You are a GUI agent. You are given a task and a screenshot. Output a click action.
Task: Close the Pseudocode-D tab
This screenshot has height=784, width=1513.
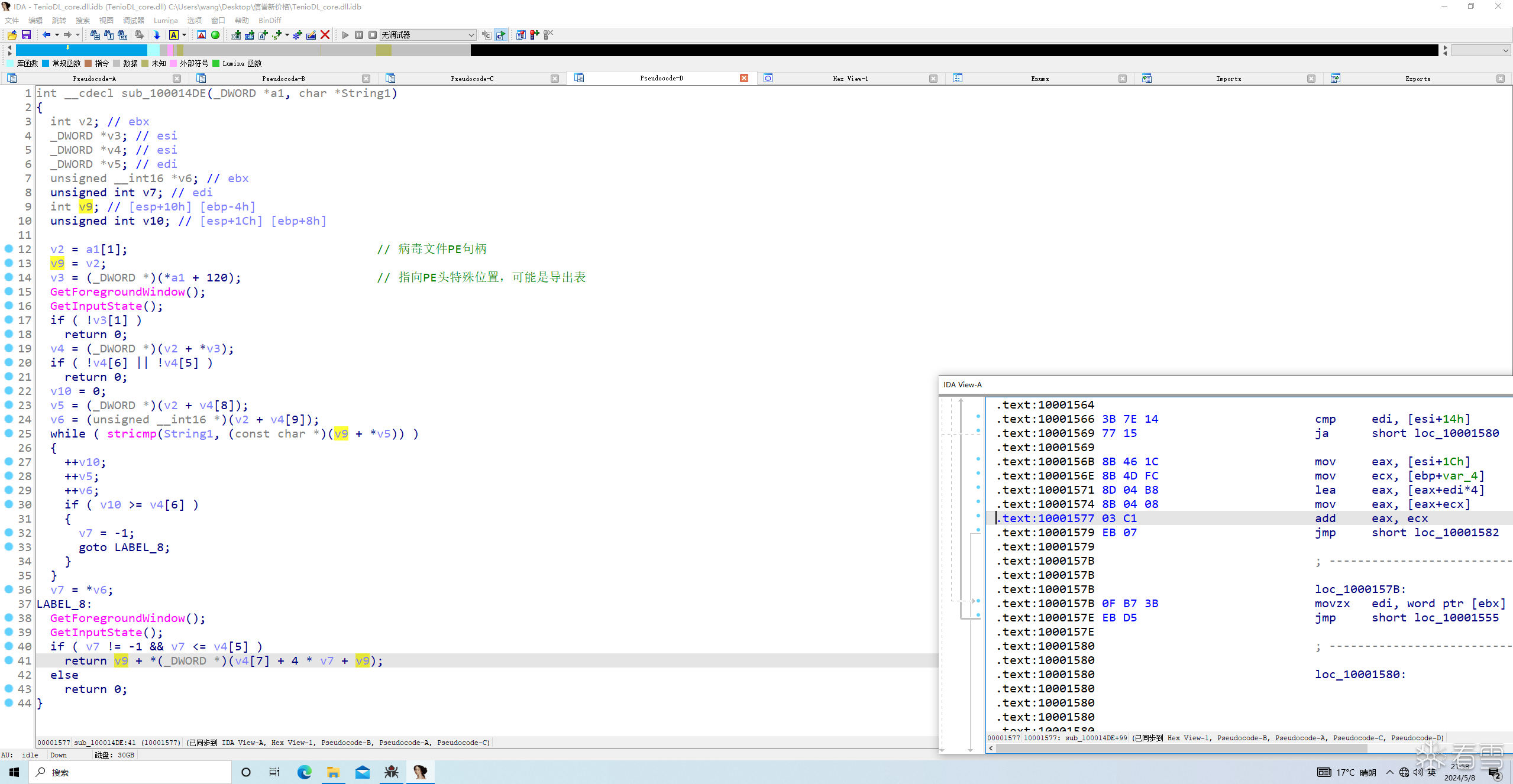coord(744,78)
